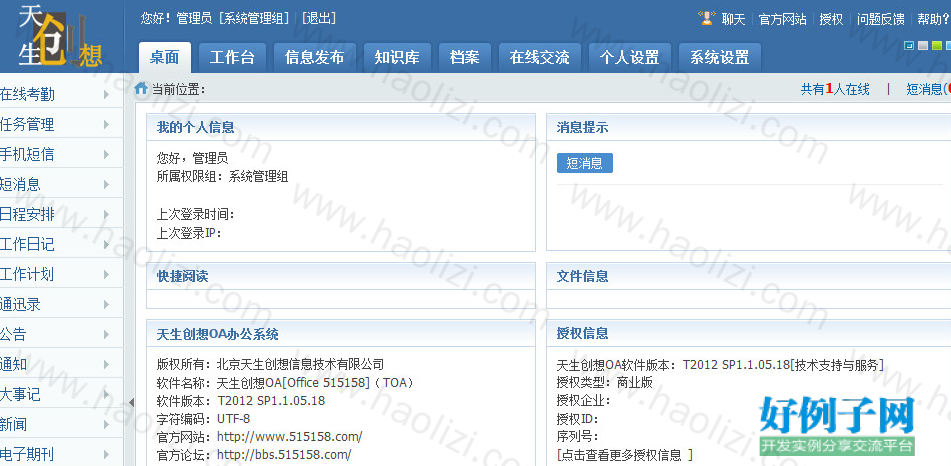The image size is (951, 466).
Task: Expand the 任务管理 arrow in the sidebar
Action: 106,124
